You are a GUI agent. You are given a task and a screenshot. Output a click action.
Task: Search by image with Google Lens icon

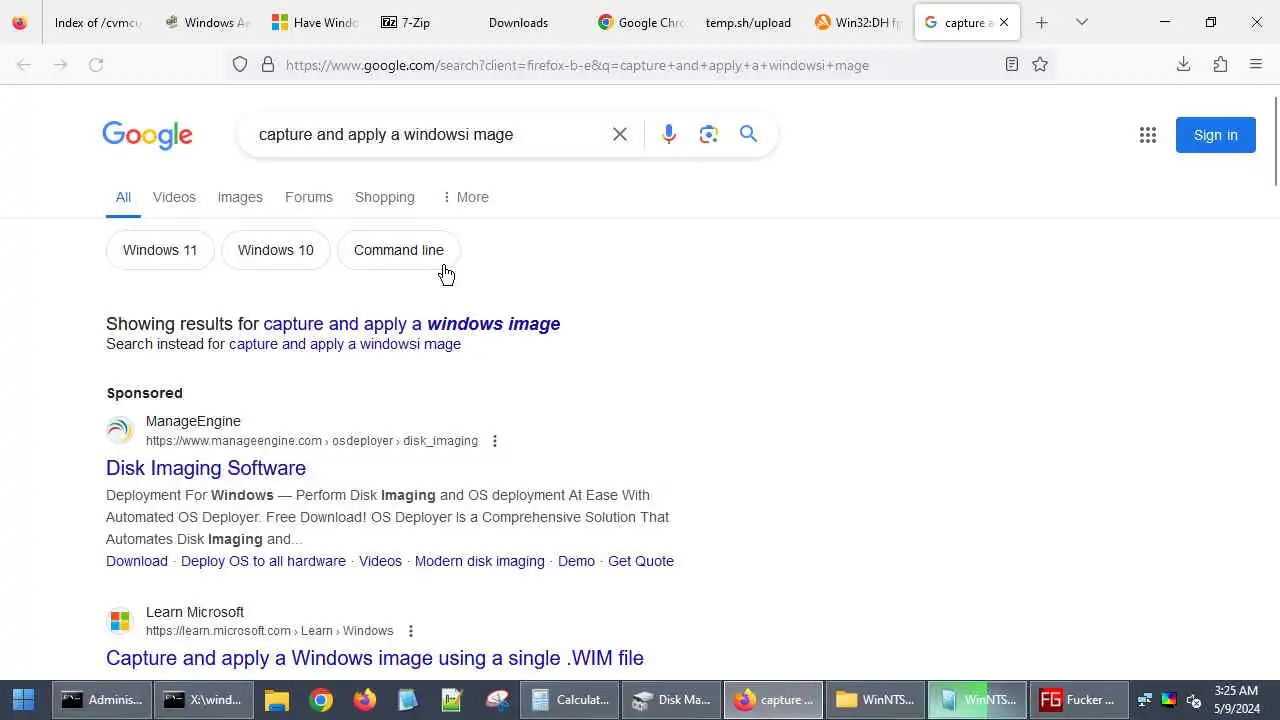click(x=709, y=134)
